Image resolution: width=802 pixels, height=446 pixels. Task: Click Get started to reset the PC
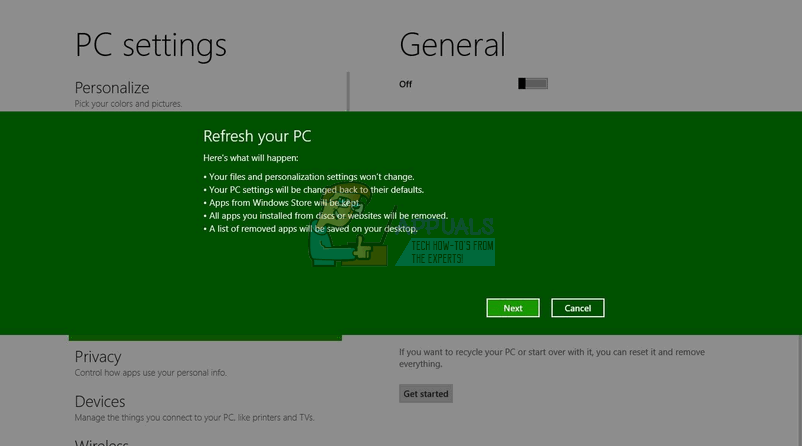426,394
